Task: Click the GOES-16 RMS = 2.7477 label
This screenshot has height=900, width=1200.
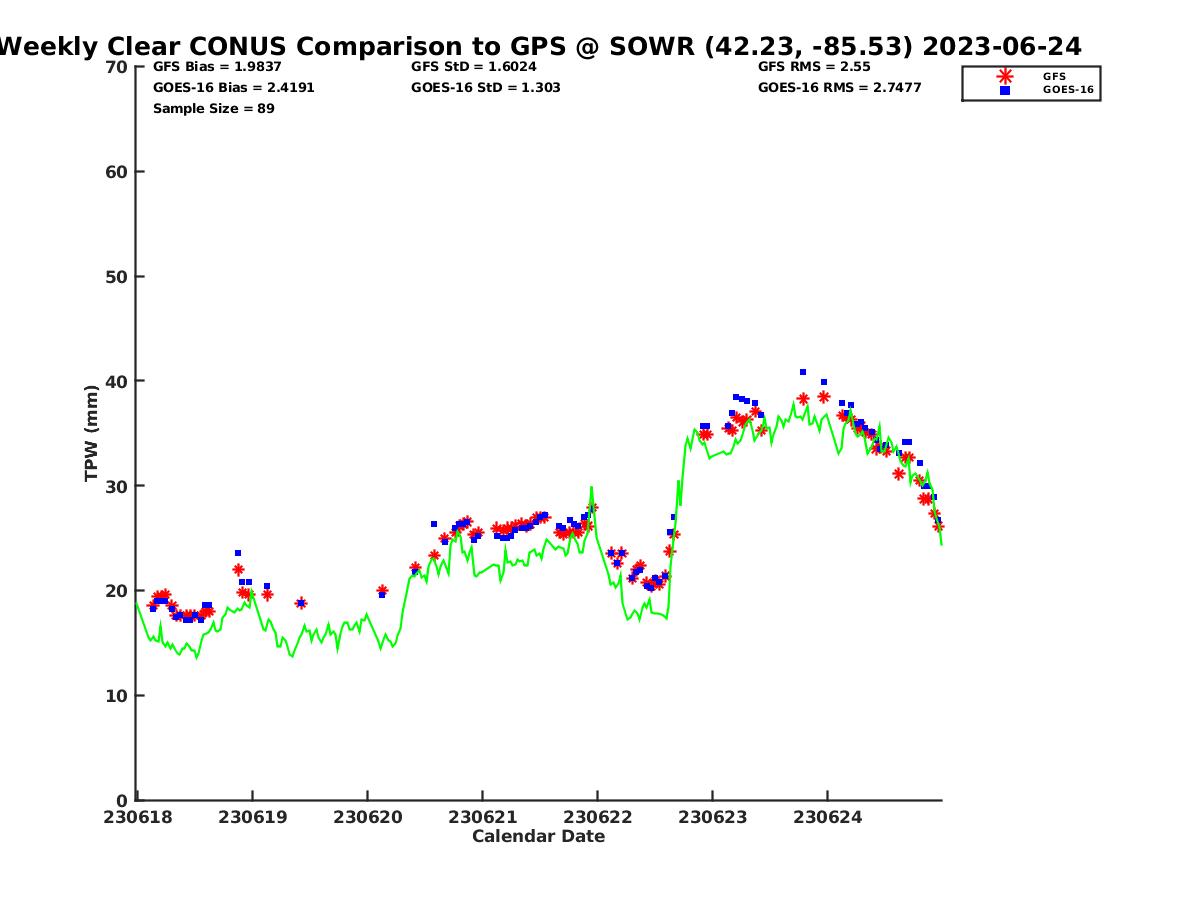Action: click(839, 88)
